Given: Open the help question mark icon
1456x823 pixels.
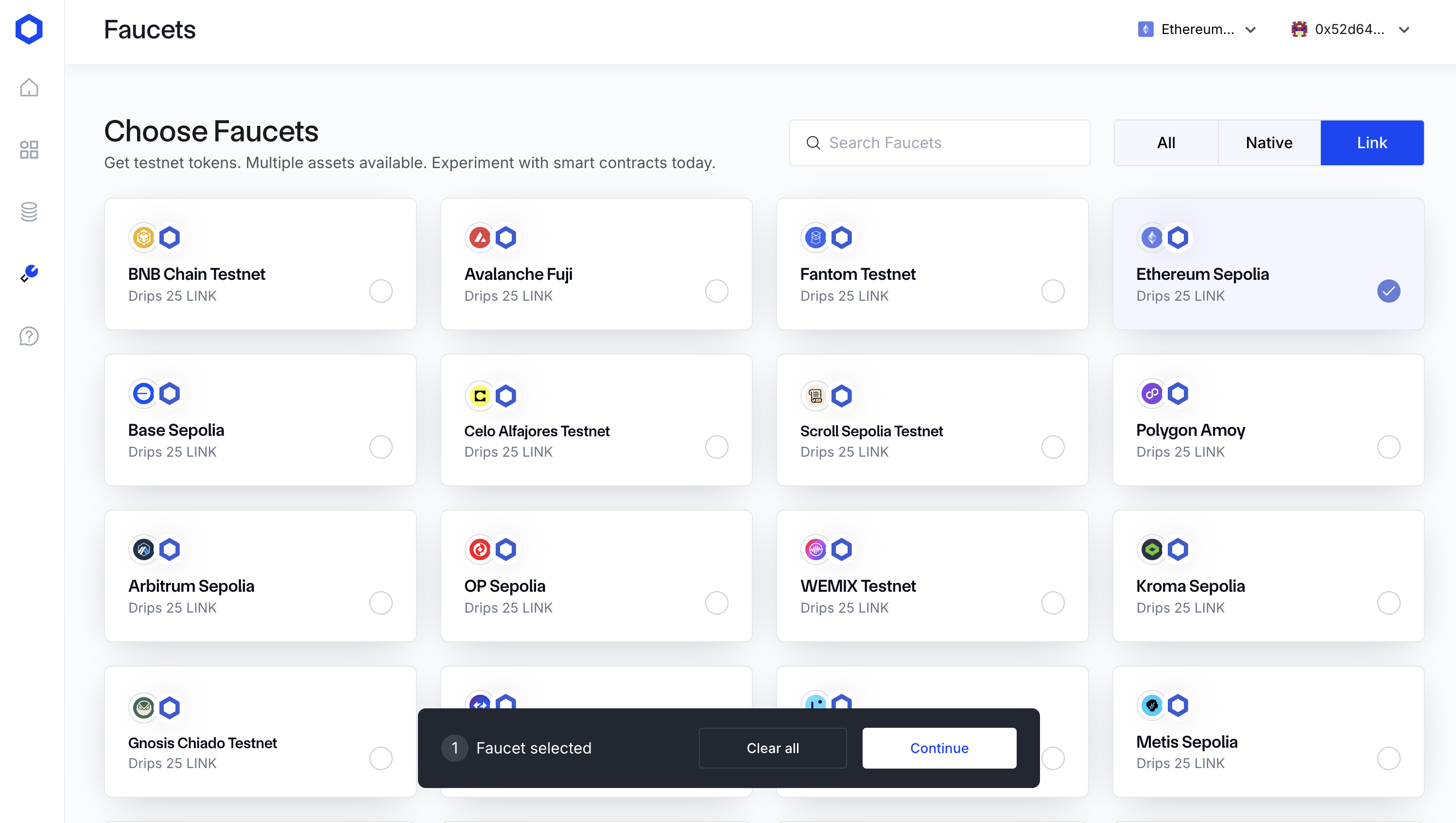Looking at the screenshot, I should [29, 336].
